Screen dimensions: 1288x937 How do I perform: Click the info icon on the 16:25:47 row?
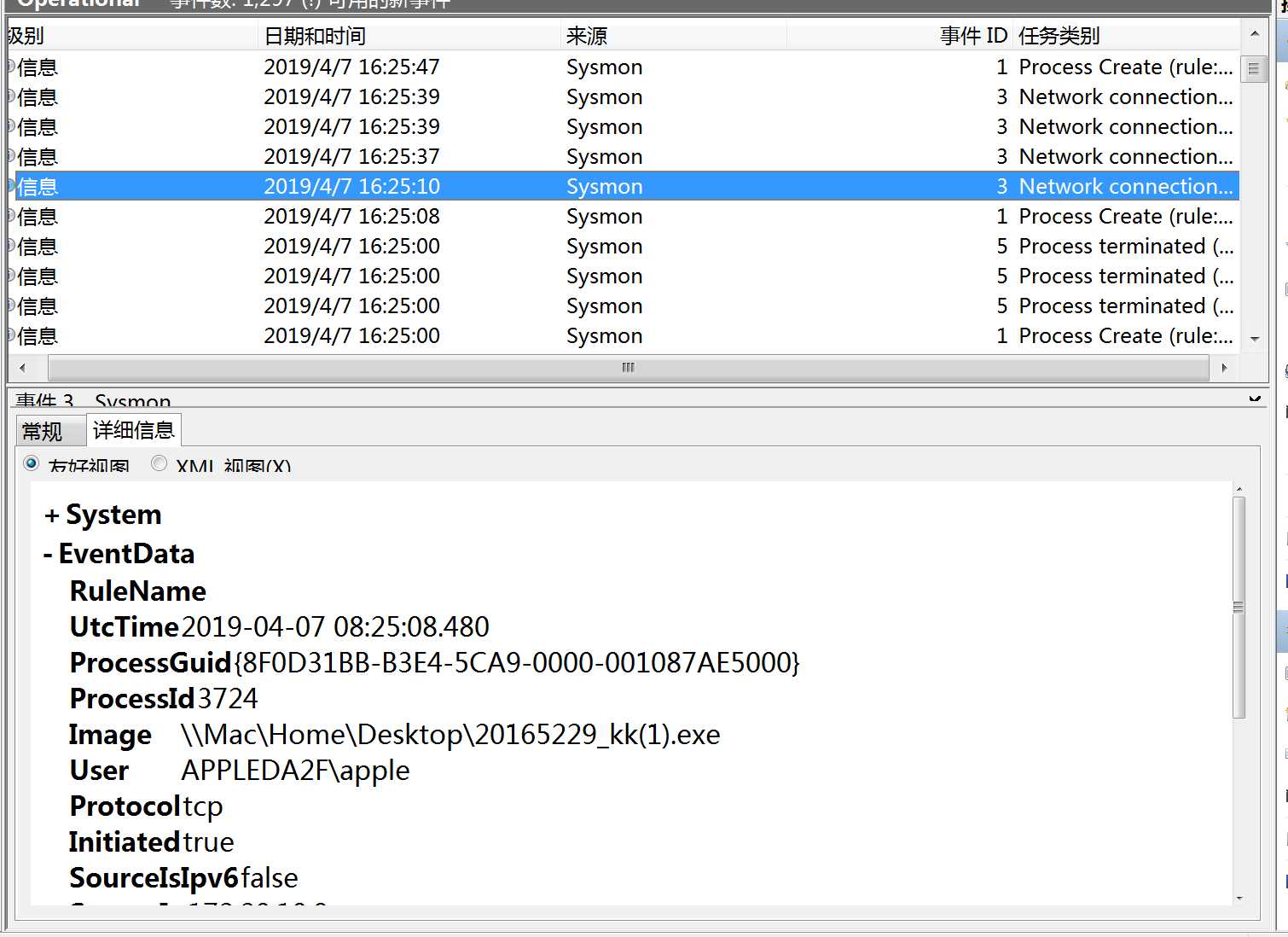pyautogui.click(x=11, y=67)
